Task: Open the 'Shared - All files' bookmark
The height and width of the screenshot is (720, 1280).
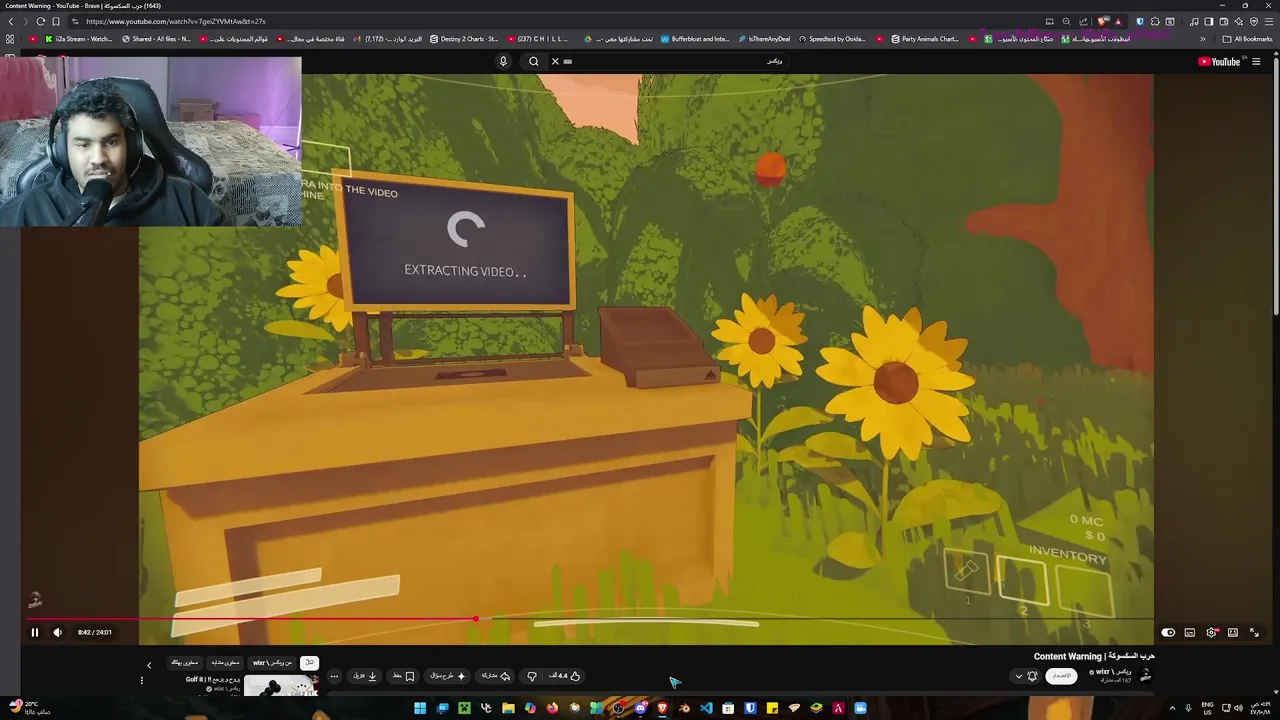Action: click(x=156, y=39)
